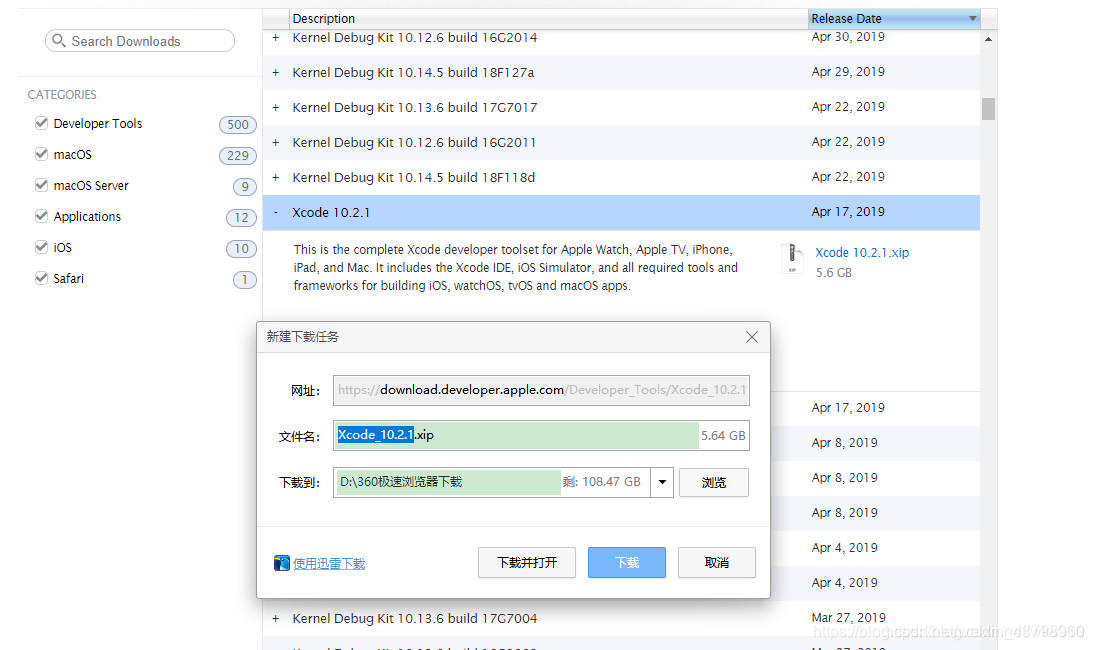1094x650 pixels.
Task: Open the download location dropdown arrow
Action: (662, 482)
